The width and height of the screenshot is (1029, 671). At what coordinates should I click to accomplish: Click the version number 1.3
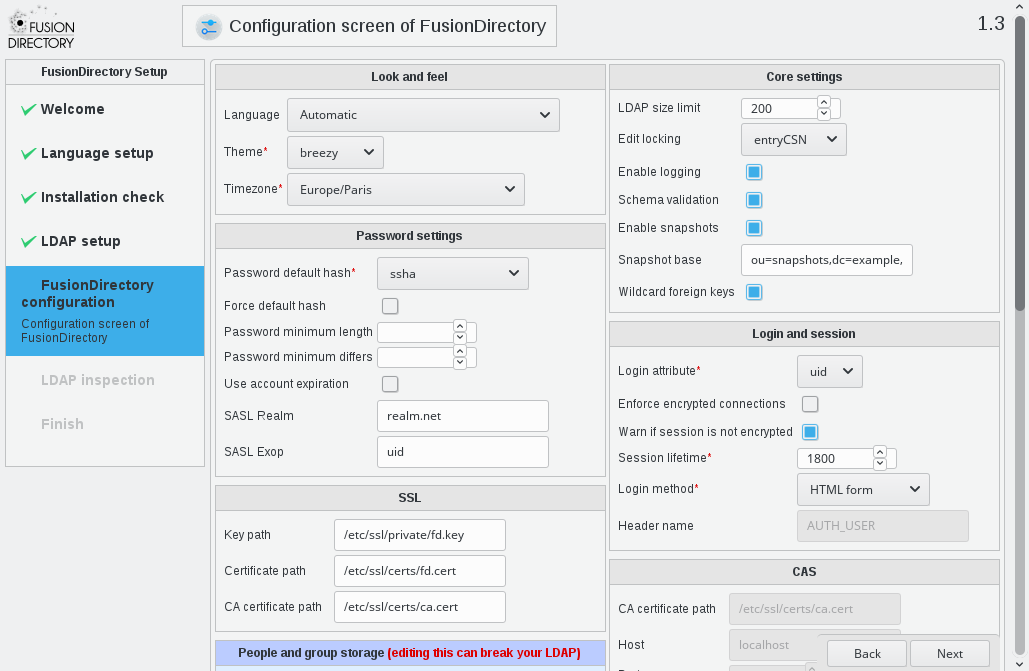click(991, 24)
